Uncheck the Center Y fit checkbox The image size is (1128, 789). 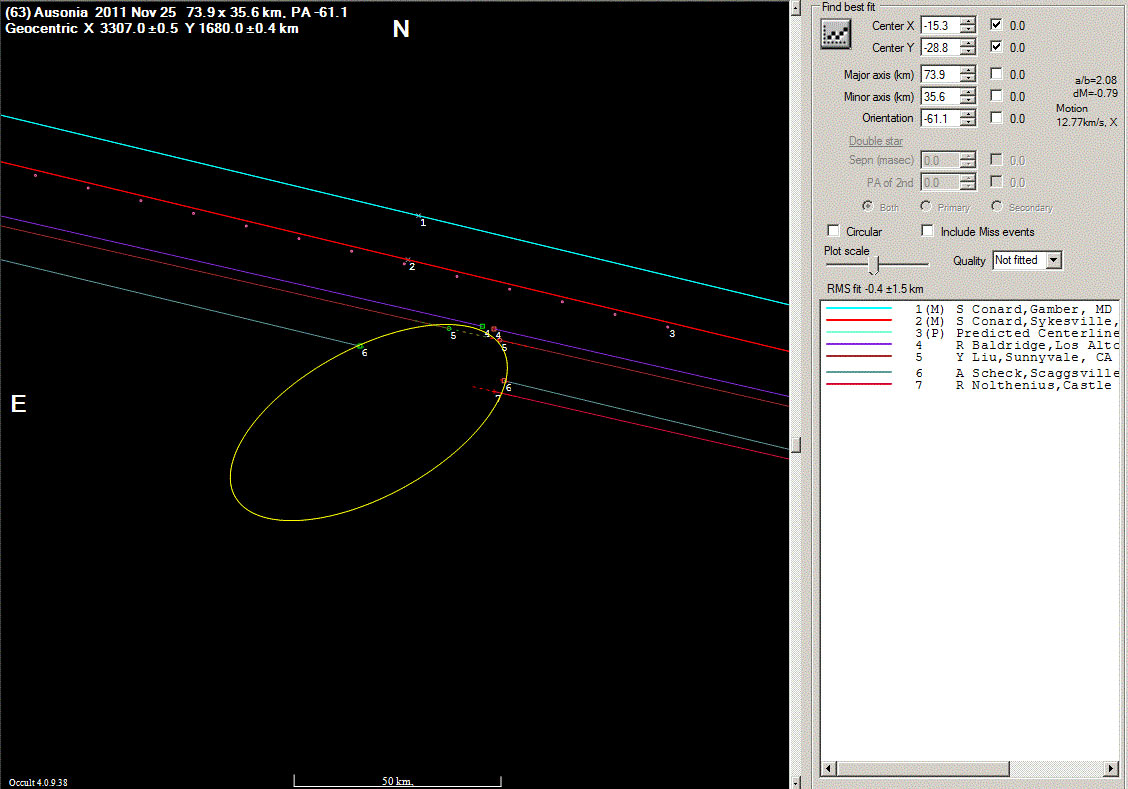(x=996, y=47)
